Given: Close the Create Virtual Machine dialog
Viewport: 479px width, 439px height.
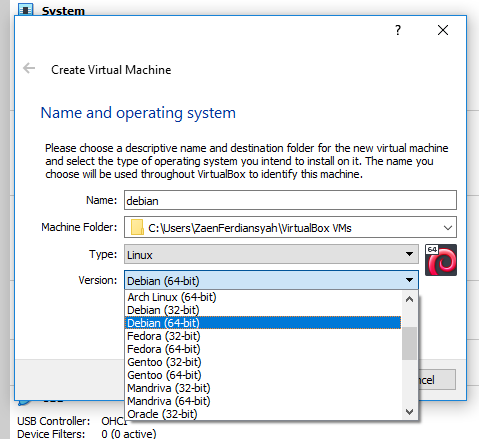Looking at the screenshot, I should pos(443,30).
